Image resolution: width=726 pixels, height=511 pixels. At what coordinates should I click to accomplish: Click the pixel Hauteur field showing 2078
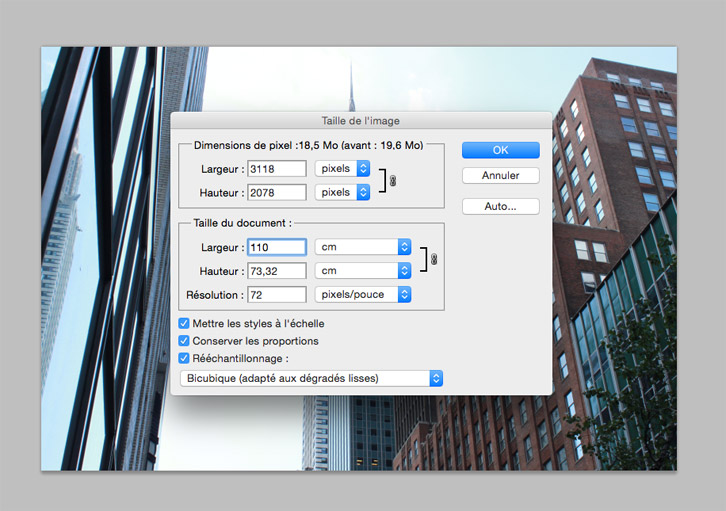coord(276,191)
